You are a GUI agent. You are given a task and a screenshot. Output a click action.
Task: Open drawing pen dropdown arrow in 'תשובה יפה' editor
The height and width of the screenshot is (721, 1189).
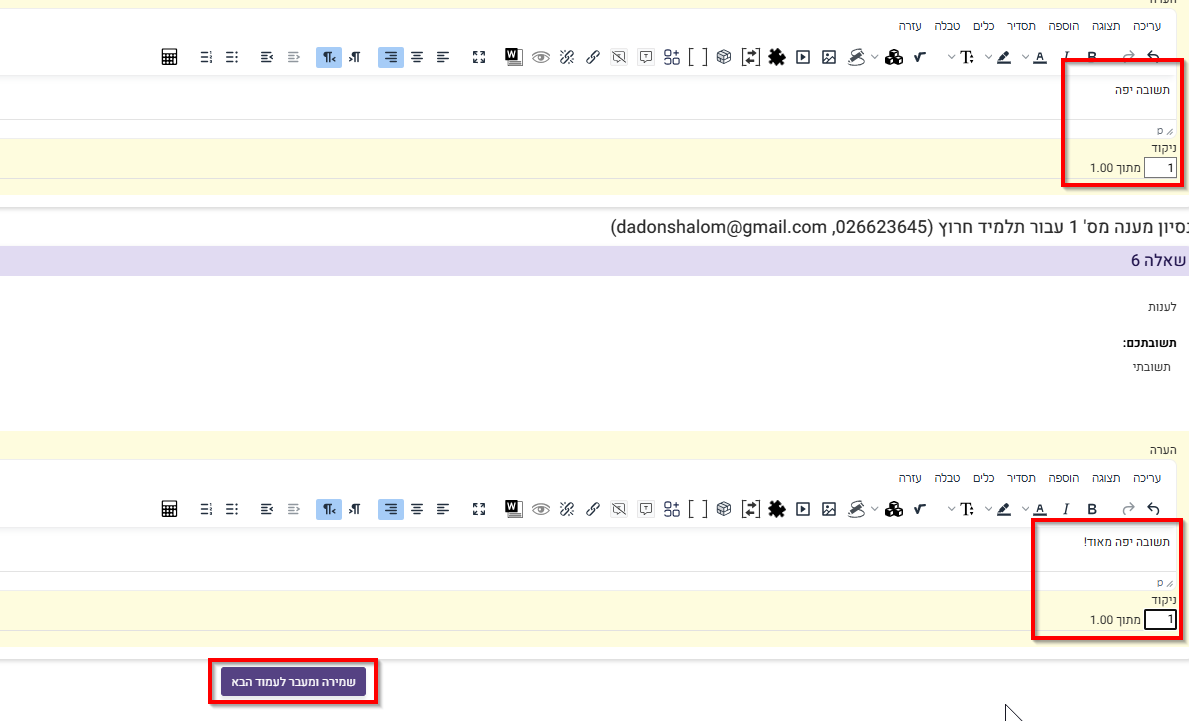(x=874, y=57)
